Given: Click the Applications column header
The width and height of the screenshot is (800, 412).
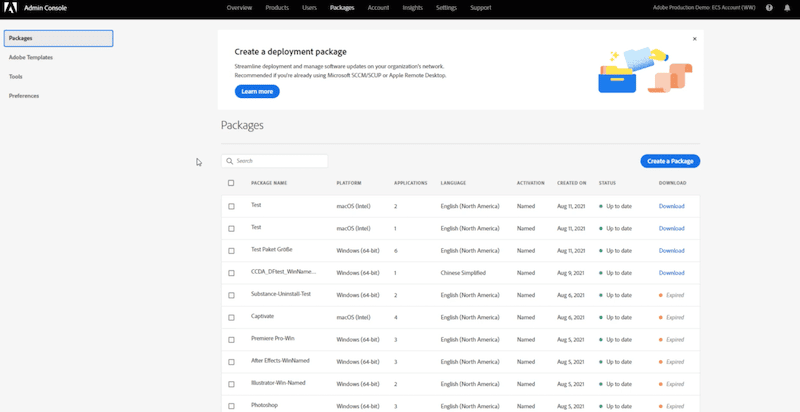Looking at the screenshot, I should coord(411,183).
